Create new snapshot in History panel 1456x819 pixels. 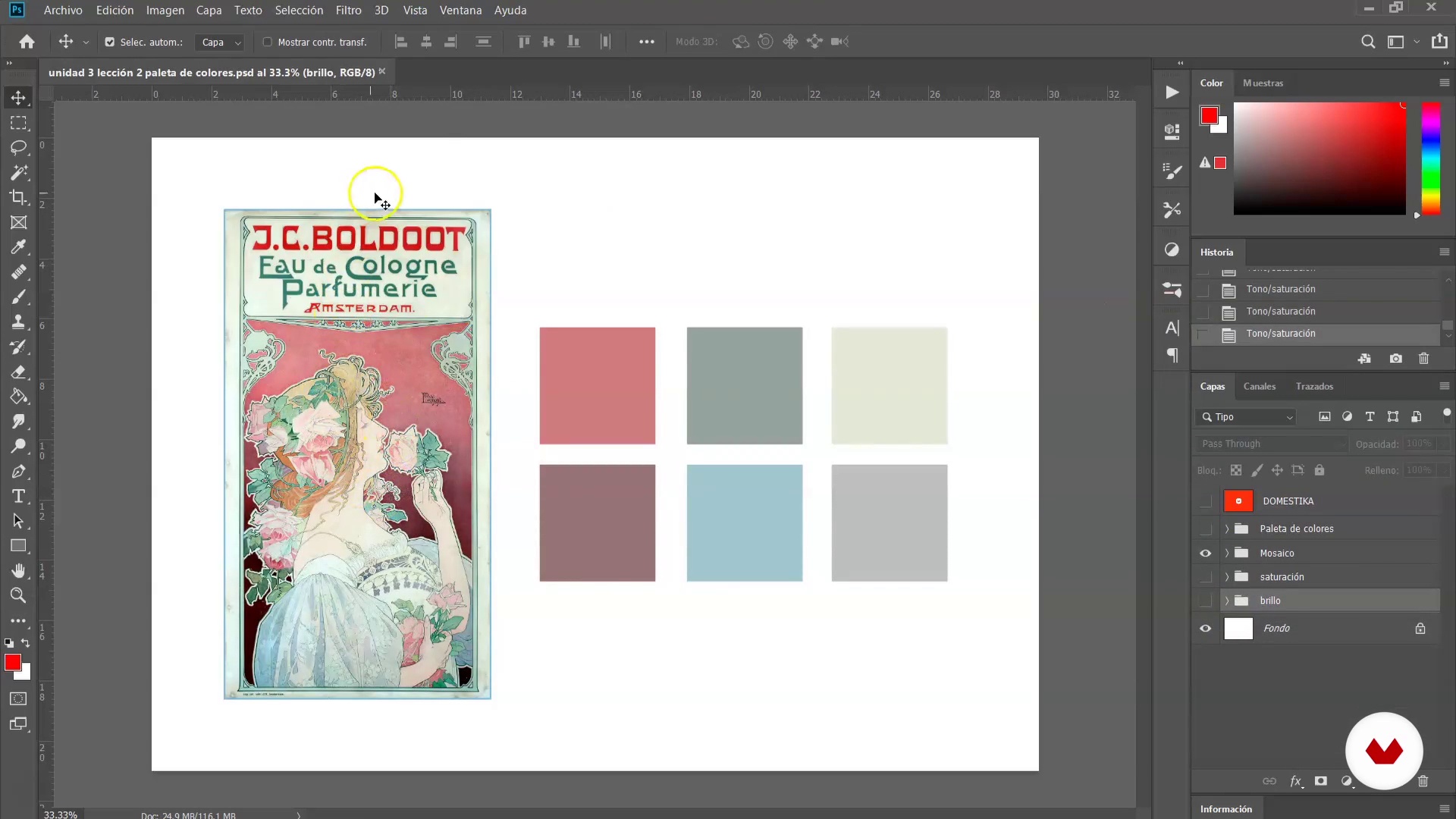click(x=1395, y=359)
